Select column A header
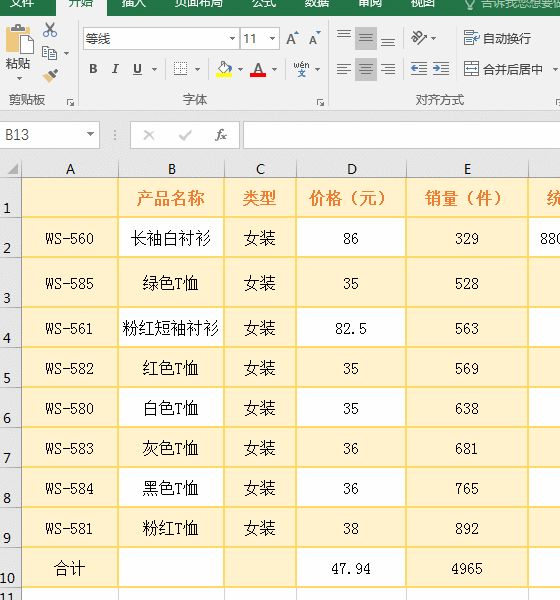The image size is (560, 600). point(70,169)
